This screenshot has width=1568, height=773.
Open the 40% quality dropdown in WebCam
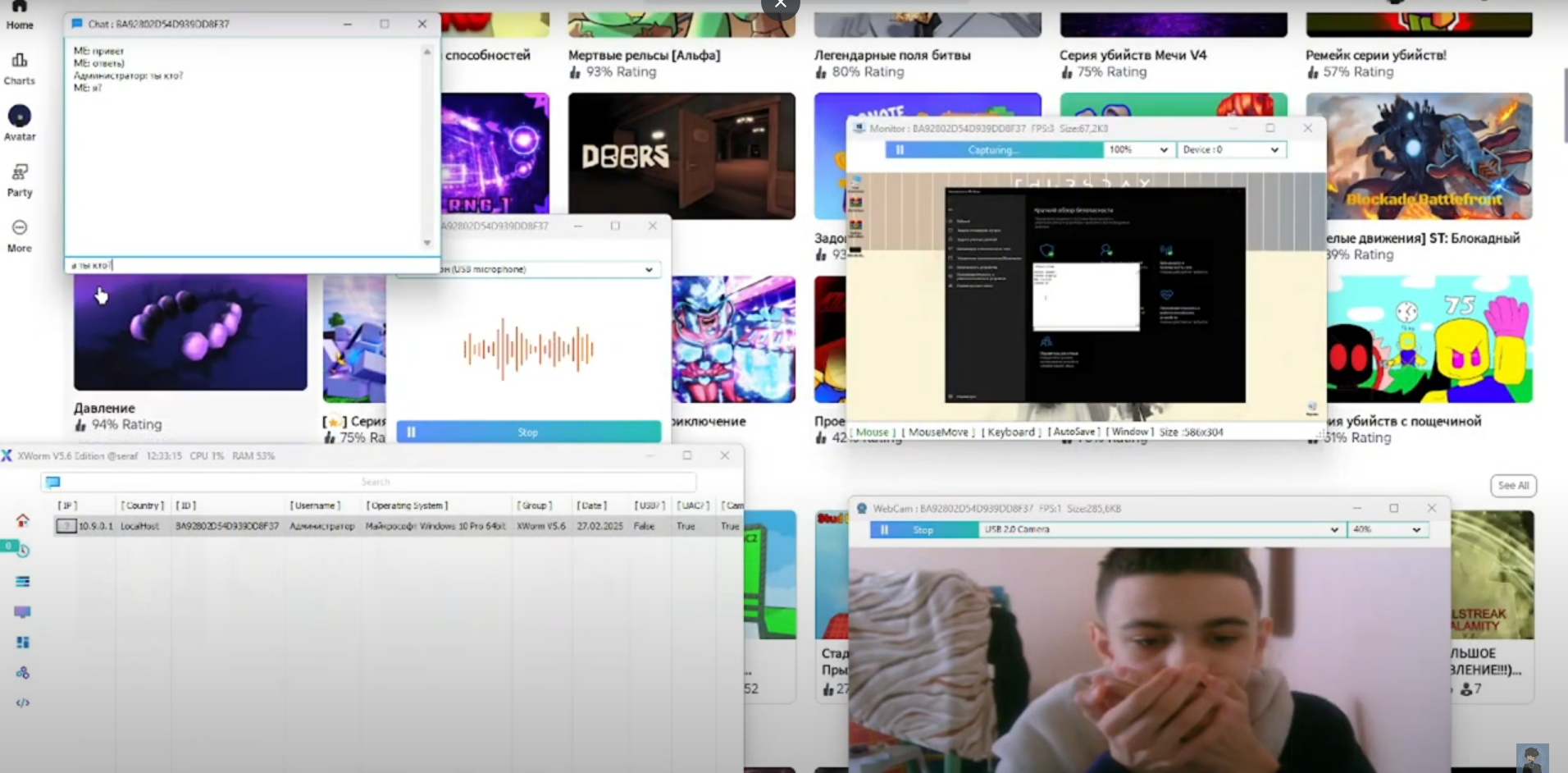1388,530
